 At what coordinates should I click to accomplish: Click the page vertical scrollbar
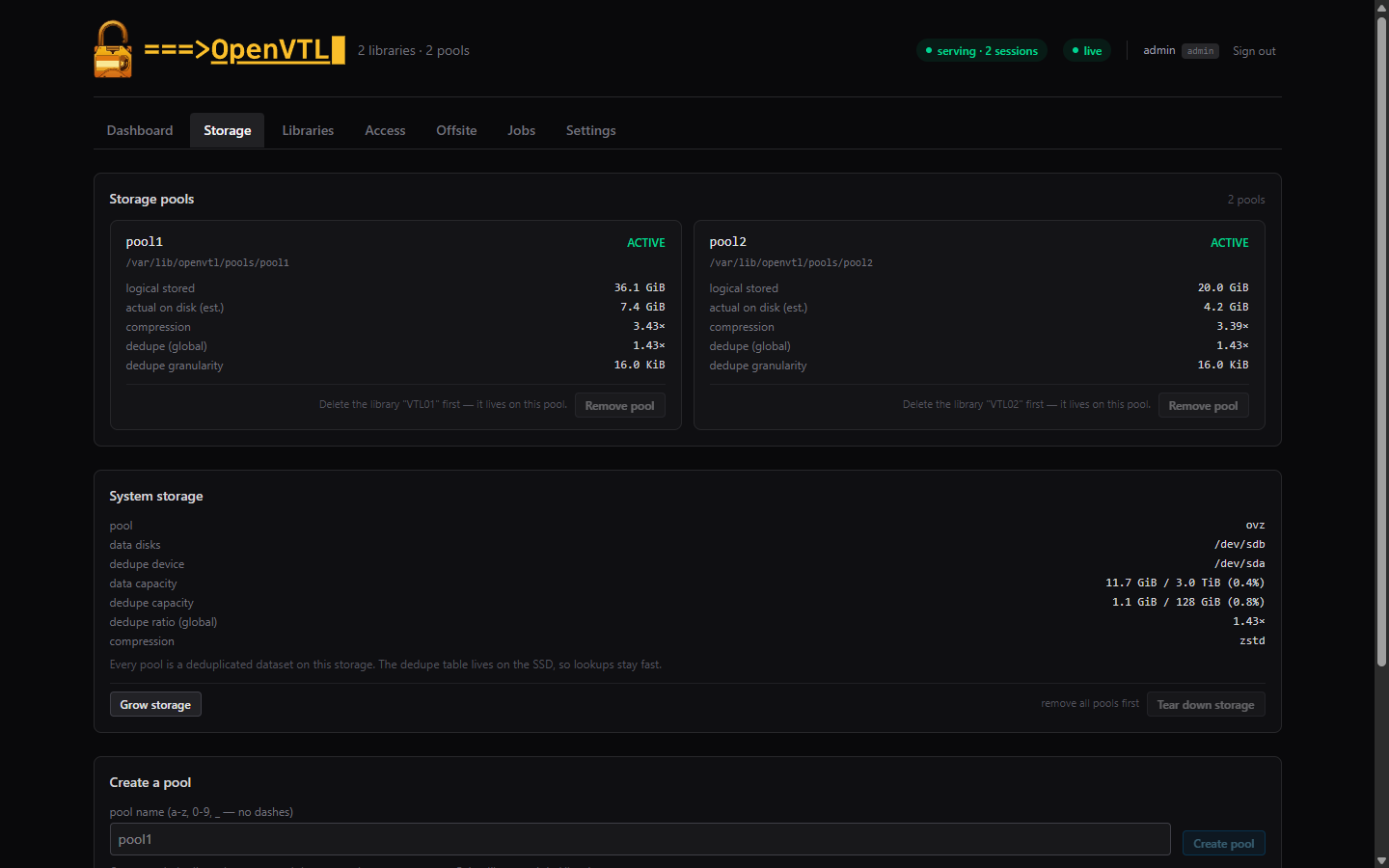click(1381, 342)
